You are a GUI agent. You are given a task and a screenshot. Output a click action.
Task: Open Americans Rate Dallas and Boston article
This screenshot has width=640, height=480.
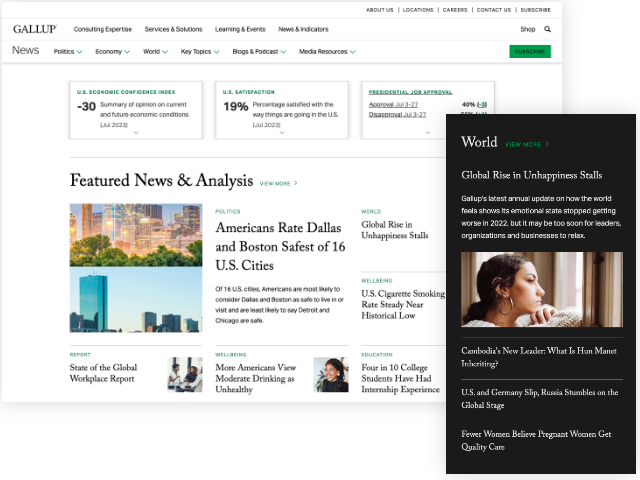click(x=280, y=247)
